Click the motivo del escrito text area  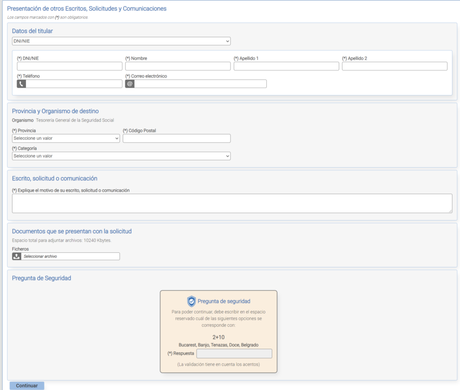click(x=232, y=203)
